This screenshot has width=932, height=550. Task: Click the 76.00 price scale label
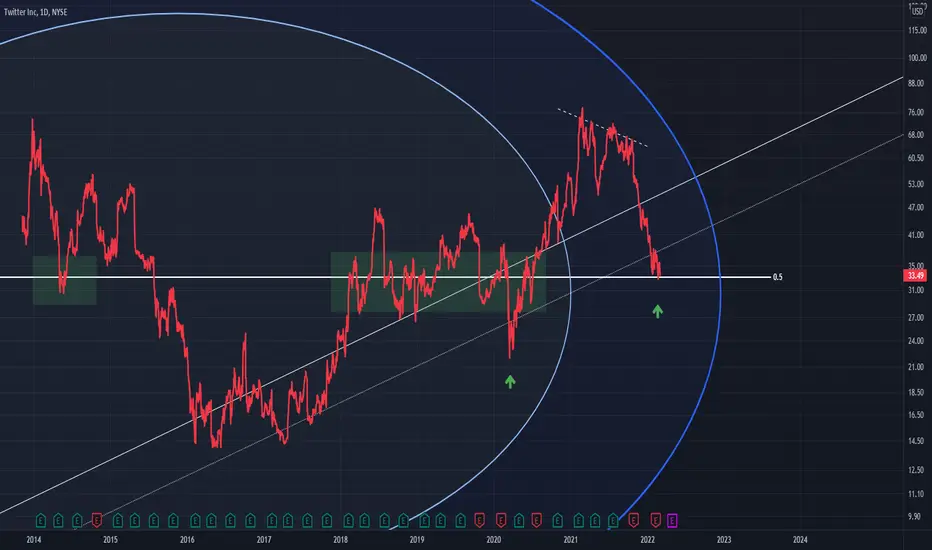coord(915,112)
